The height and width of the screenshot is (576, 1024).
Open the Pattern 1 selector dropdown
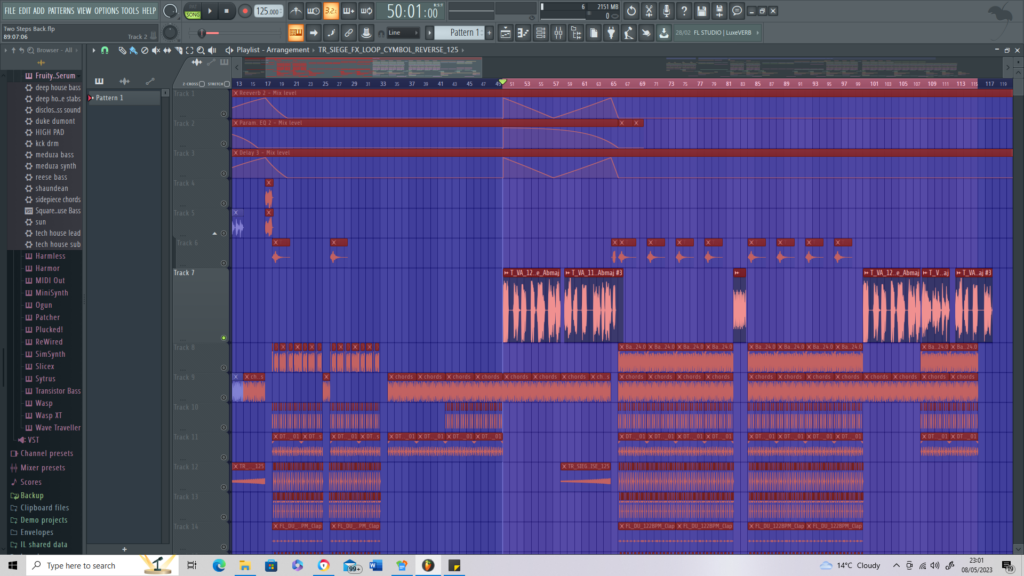point(460,33)
